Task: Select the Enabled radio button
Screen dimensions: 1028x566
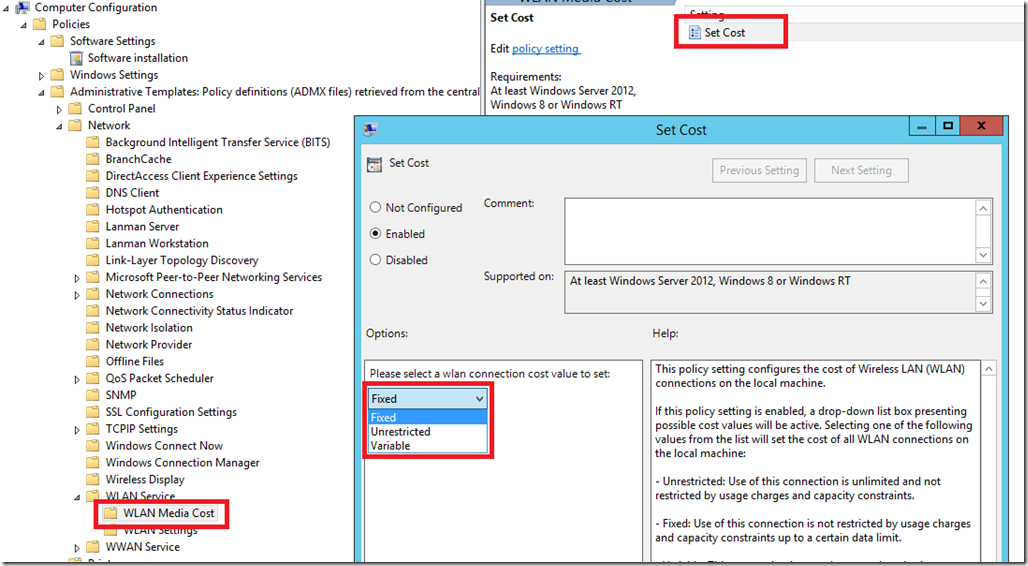Action: pyautogui.click(x=376, y=234)
